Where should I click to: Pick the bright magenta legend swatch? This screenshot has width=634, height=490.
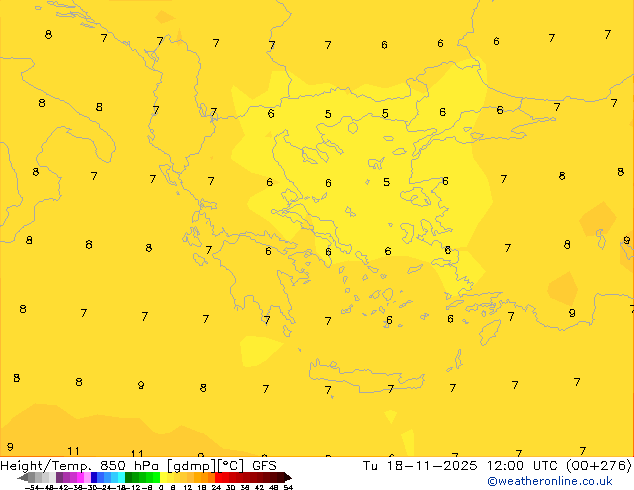(x=80, y=477)
